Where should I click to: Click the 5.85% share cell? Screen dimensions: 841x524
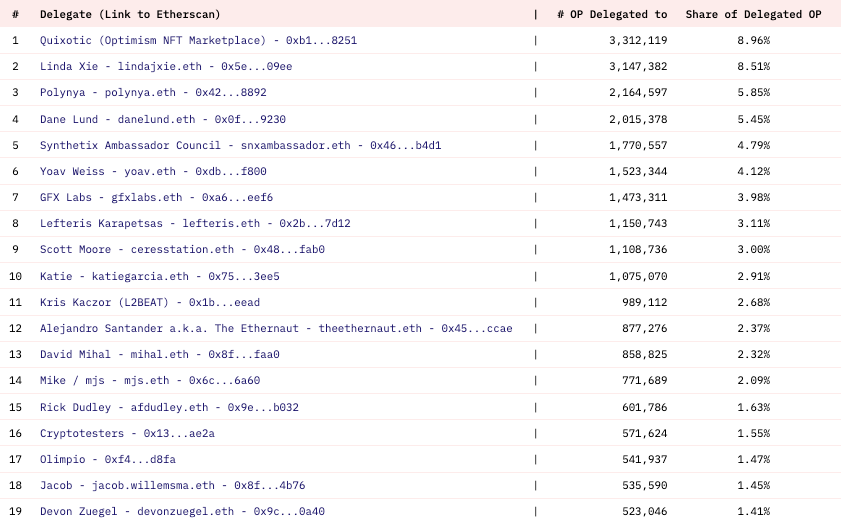coord(754,92)
